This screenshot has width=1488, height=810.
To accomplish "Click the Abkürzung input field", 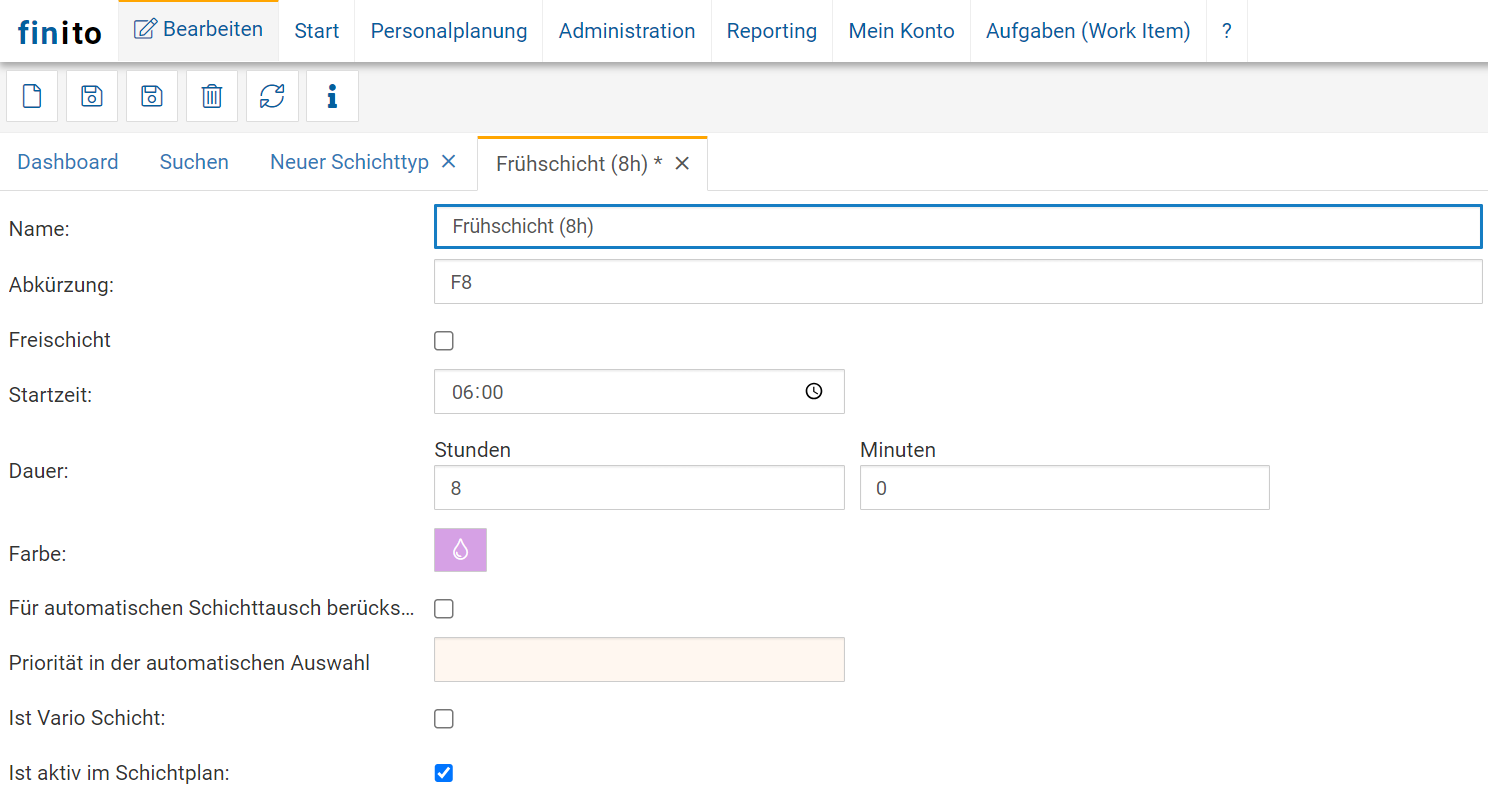I will click(957, 282).
